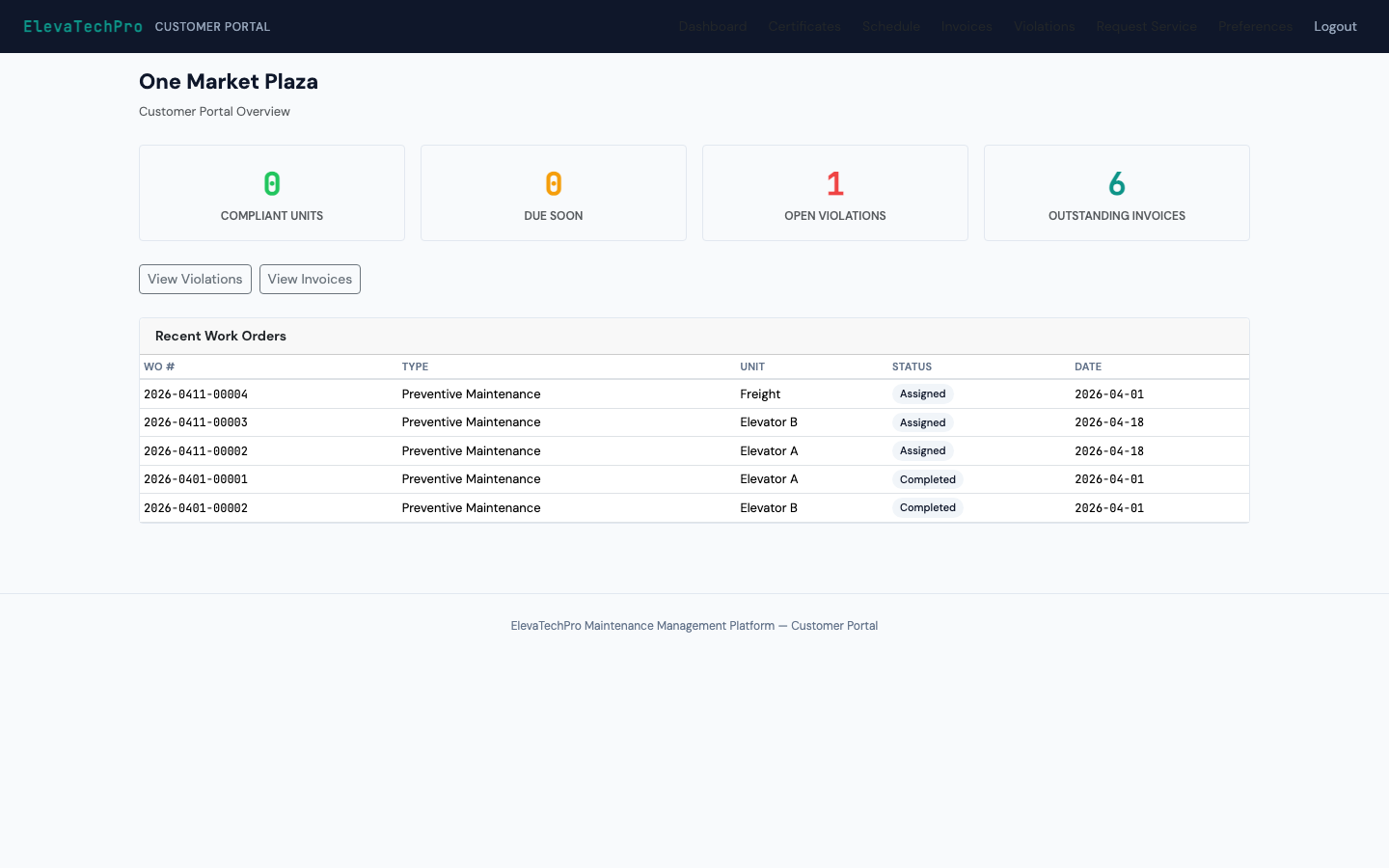Click Elevator B in row 2026-0411-00003
This screenshot has height=868, width=1389.
pos(769,422)
